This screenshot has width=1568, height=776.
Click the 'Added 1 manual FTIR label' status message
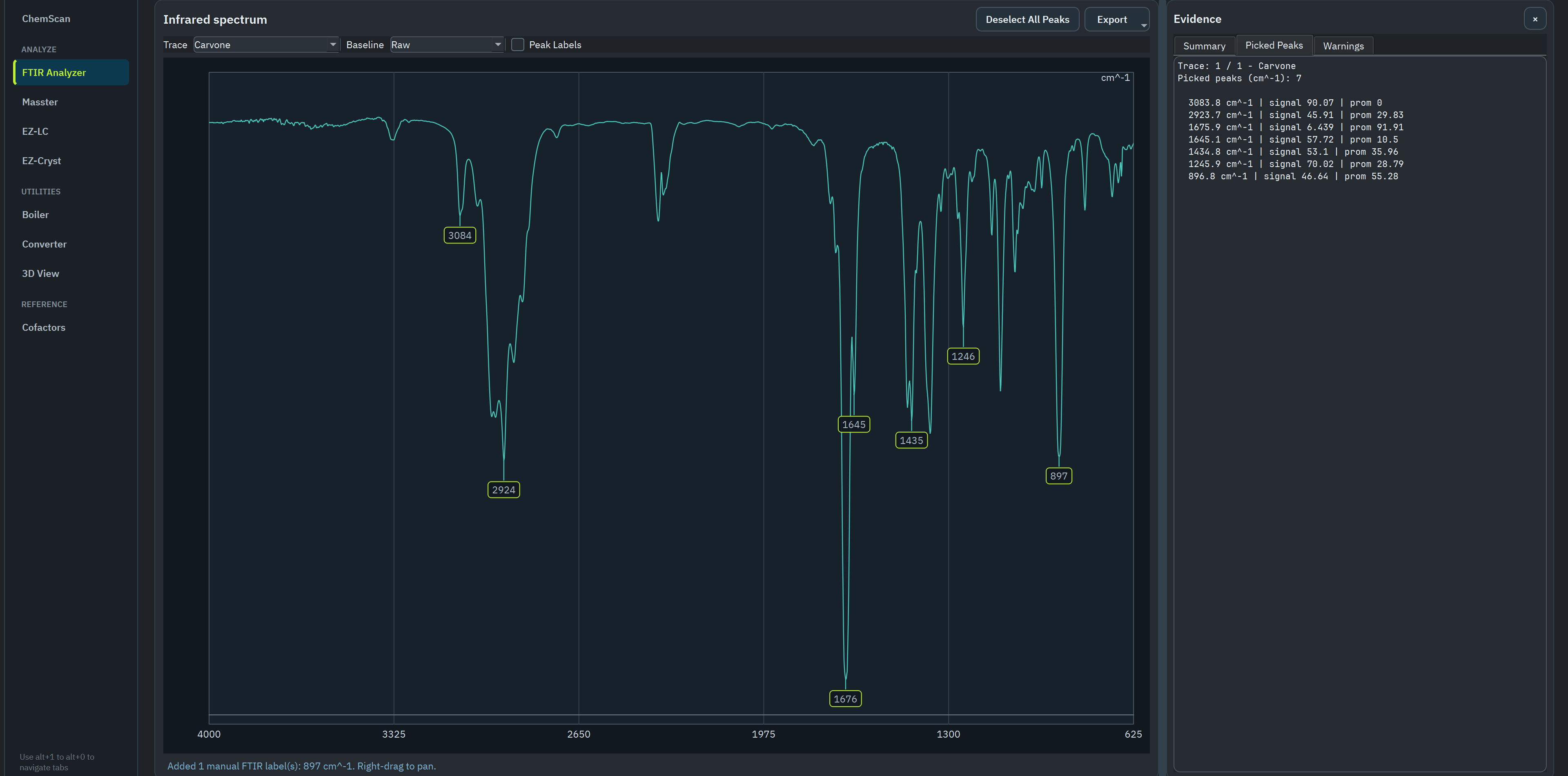point(301,766)
